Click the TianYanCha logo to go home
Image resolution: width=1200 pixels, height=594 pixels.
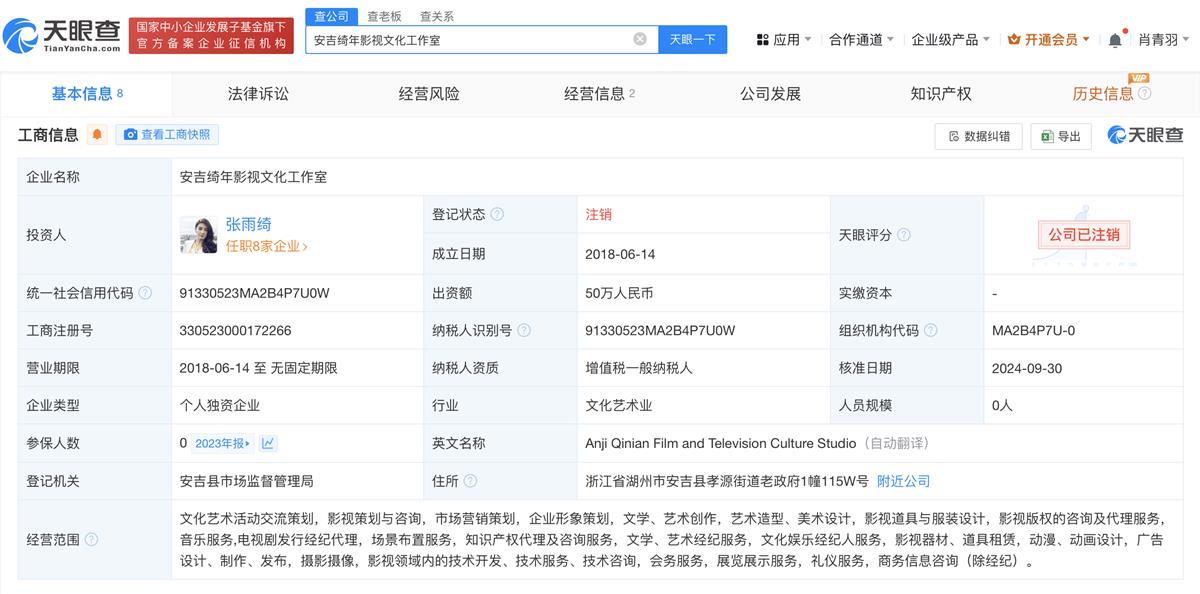click(62, 36)
